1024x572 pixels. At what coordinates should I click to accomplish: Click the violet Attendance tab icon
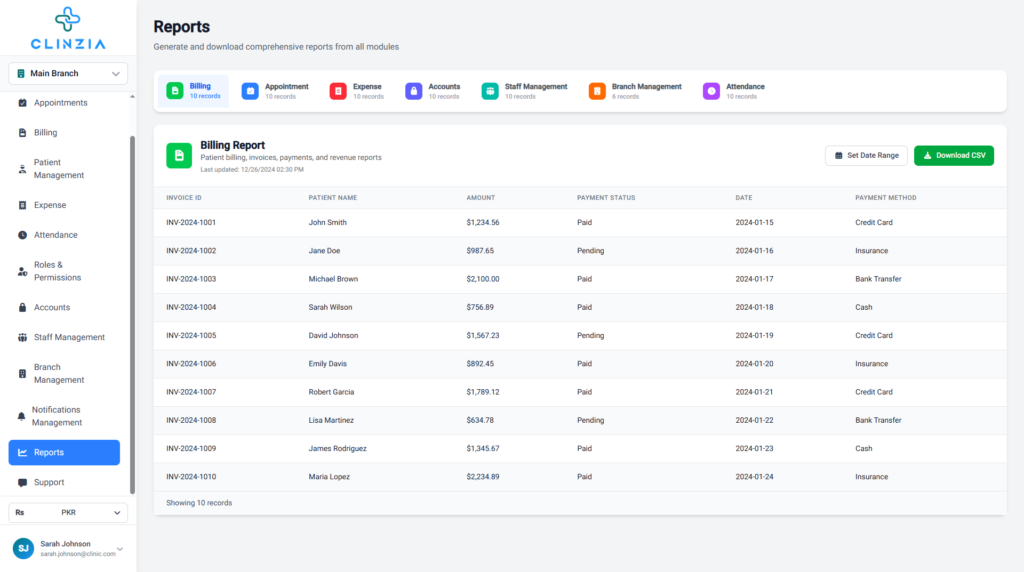[711, 91]
